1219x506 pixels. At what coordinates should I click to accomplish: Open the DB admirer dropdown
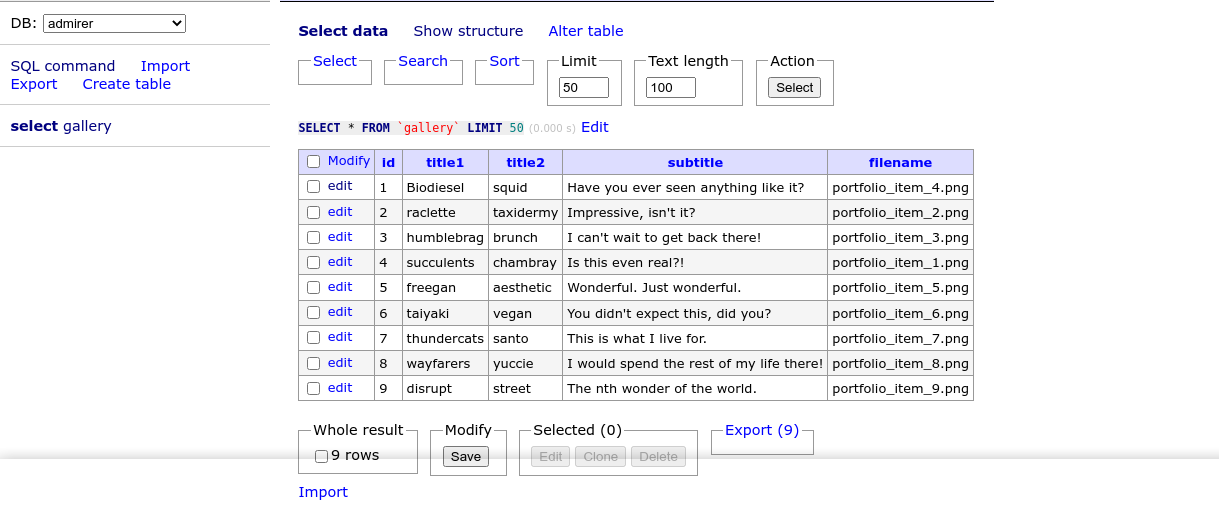pos(114,23)
